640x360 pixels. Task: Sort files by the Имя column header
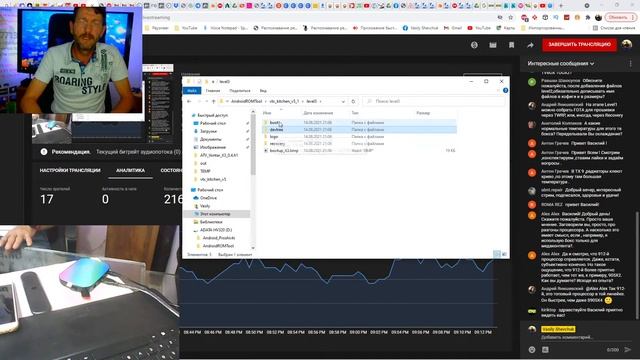[x=267, y=113]
